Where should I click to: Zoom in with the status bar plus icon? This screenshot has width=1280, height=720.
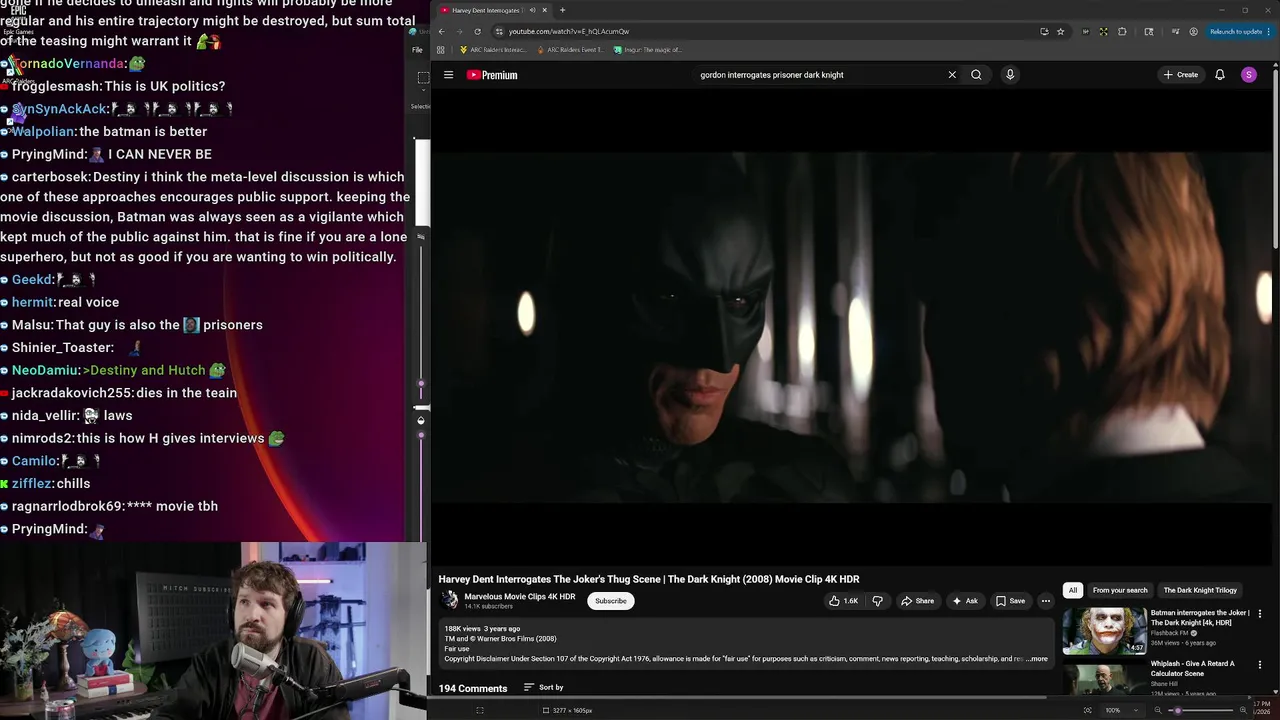1243,710
